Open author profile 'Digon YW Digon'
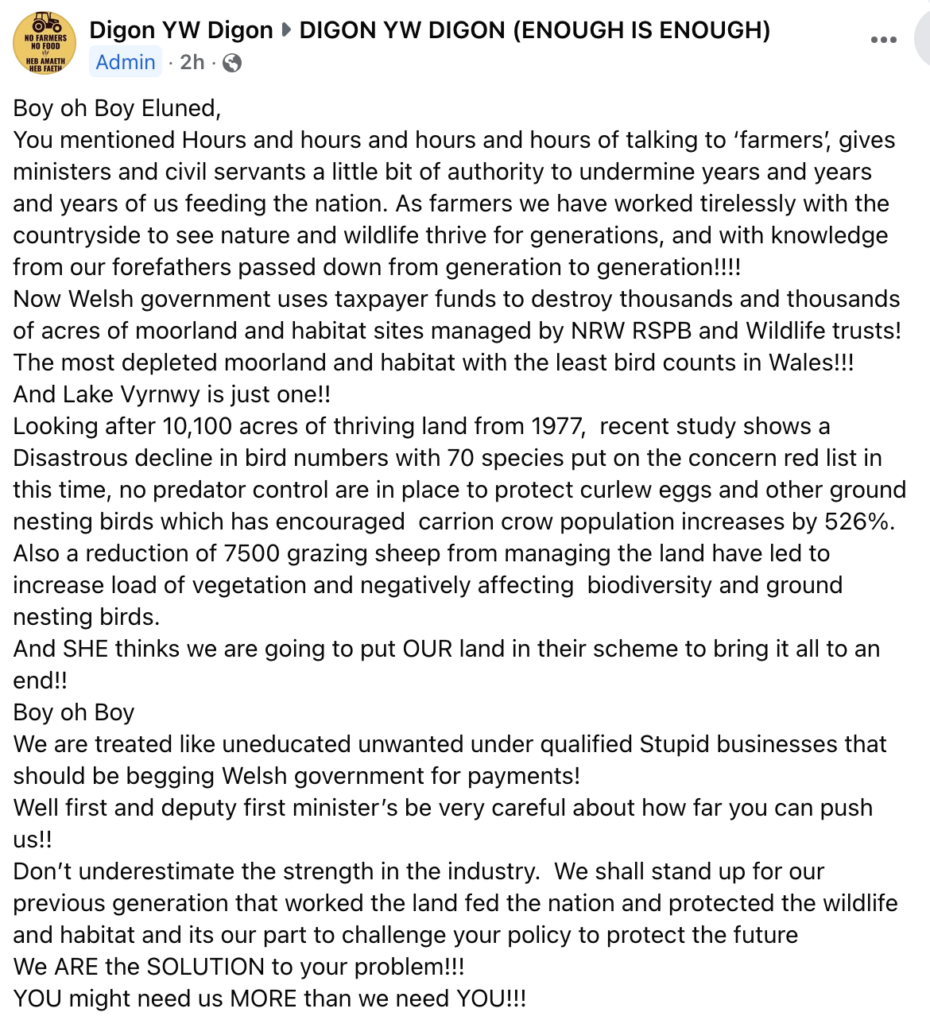 point(181,31)
